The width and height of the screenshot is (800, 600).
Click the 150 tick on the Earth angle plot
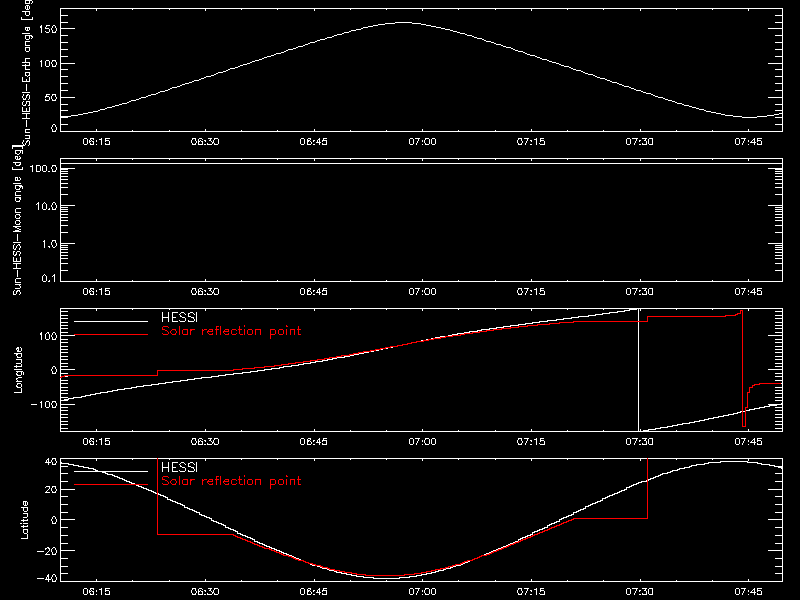49,29
